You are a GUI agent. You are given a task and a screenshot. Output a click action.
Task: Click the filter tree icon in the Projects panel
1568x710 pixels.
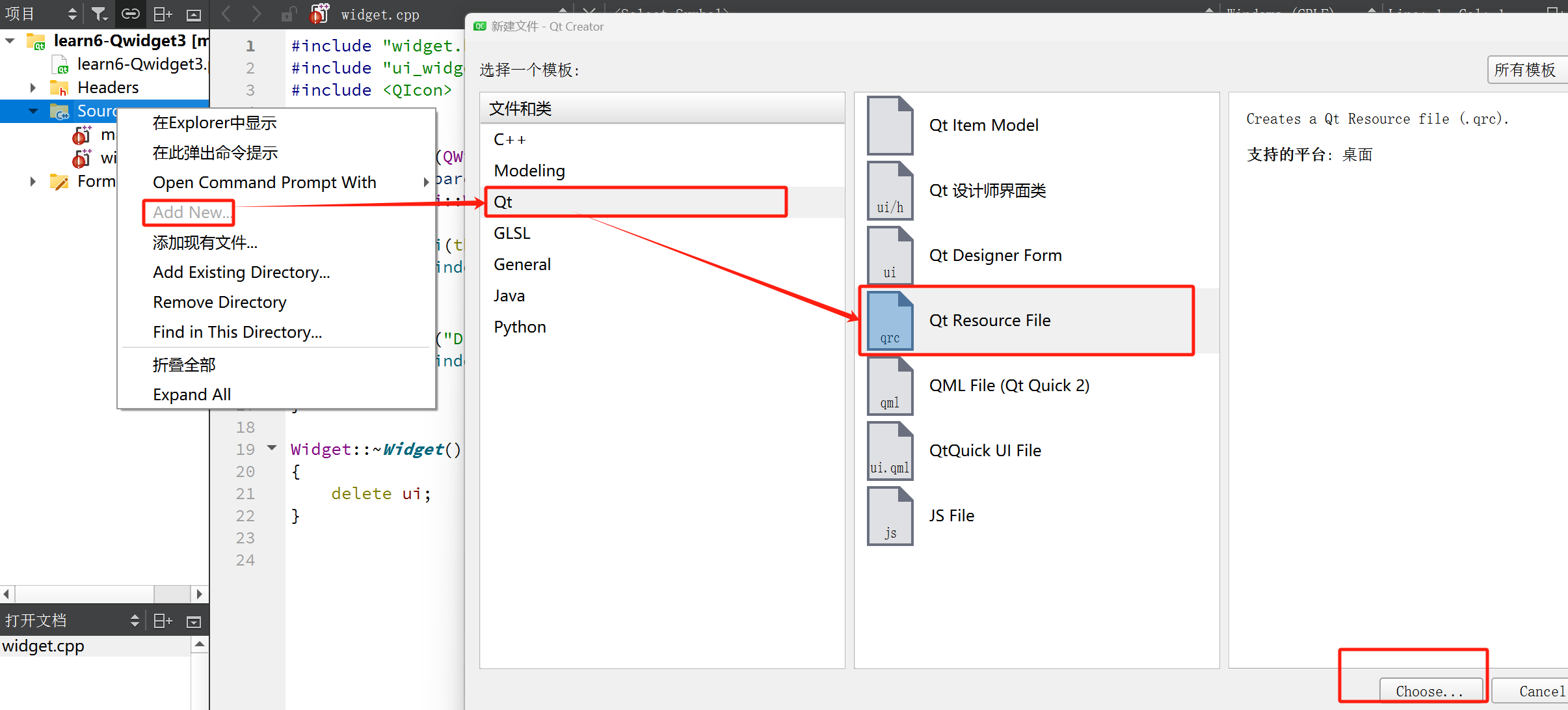(x=99, y=14)
